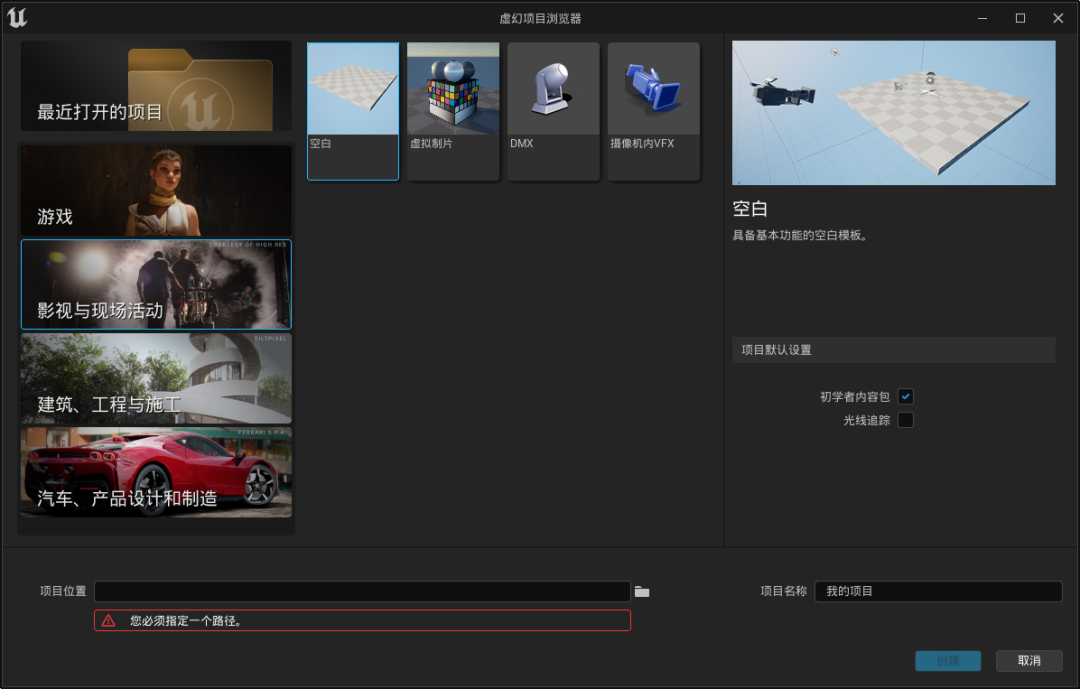Select the 建筑、工程与施工 category

[156, 378]
